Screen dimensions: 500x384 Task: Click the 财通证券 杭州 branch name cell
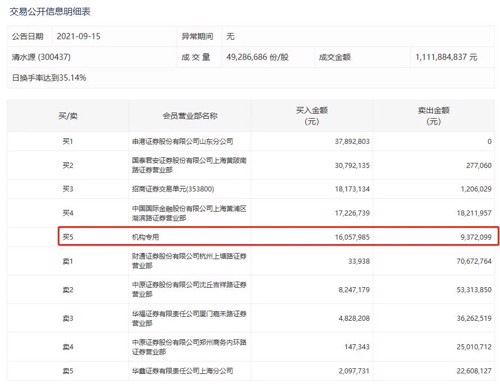189,261
